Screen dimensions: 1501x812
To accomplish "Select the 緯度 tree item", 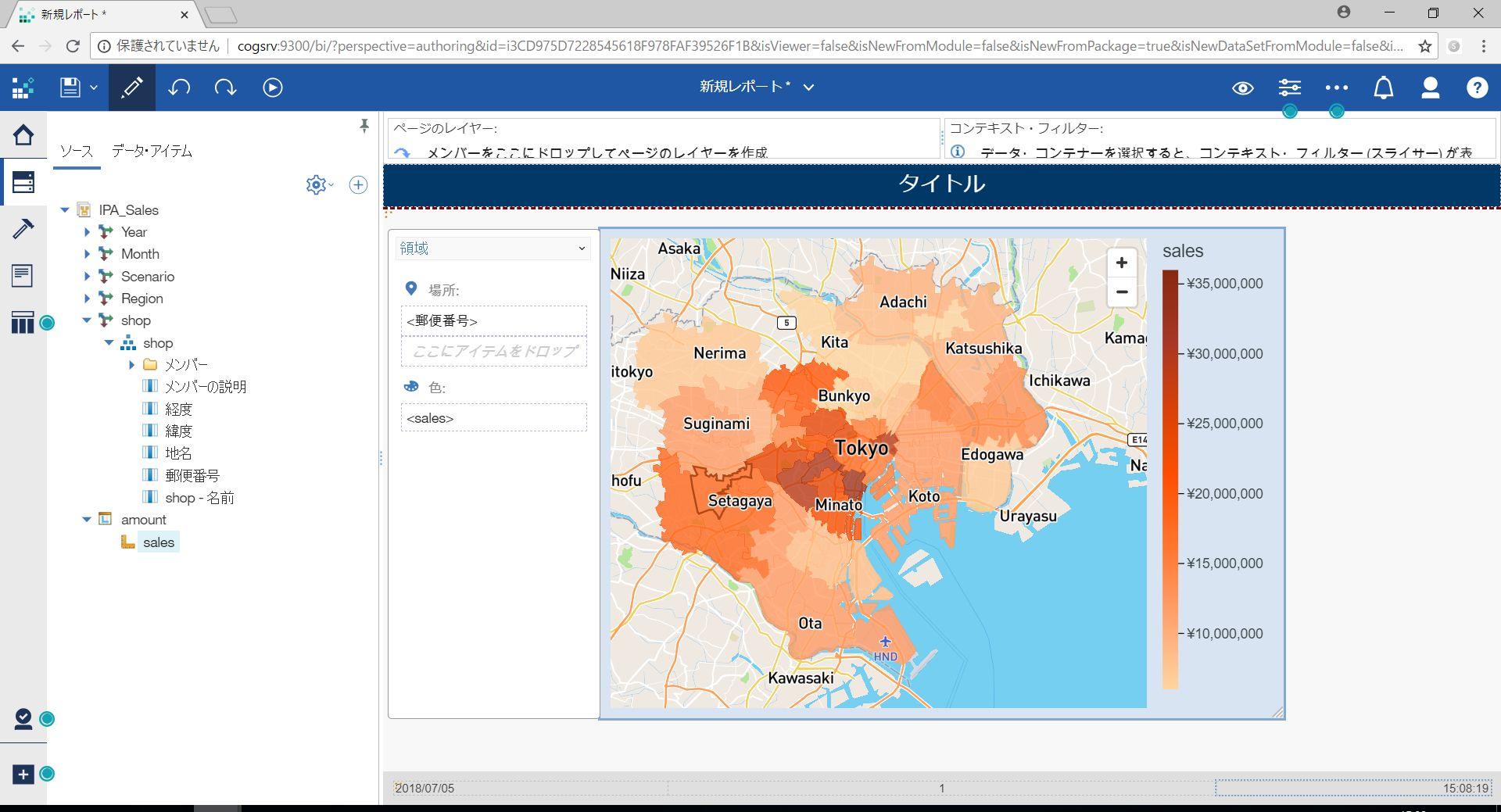I will coord(178,431).
